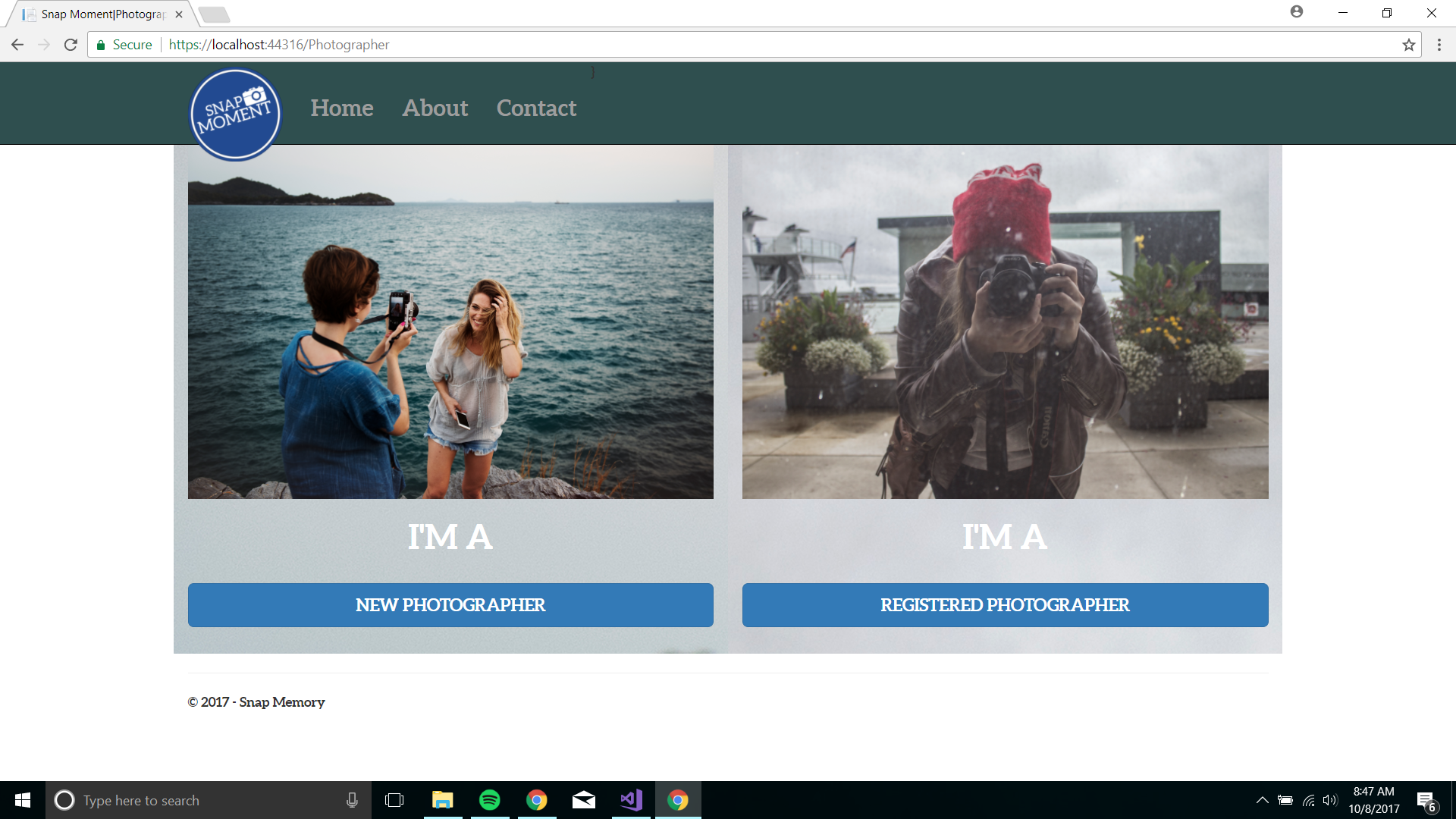Open the About navigation link
Screen dimensions: 1456x819
pos(435,108)
